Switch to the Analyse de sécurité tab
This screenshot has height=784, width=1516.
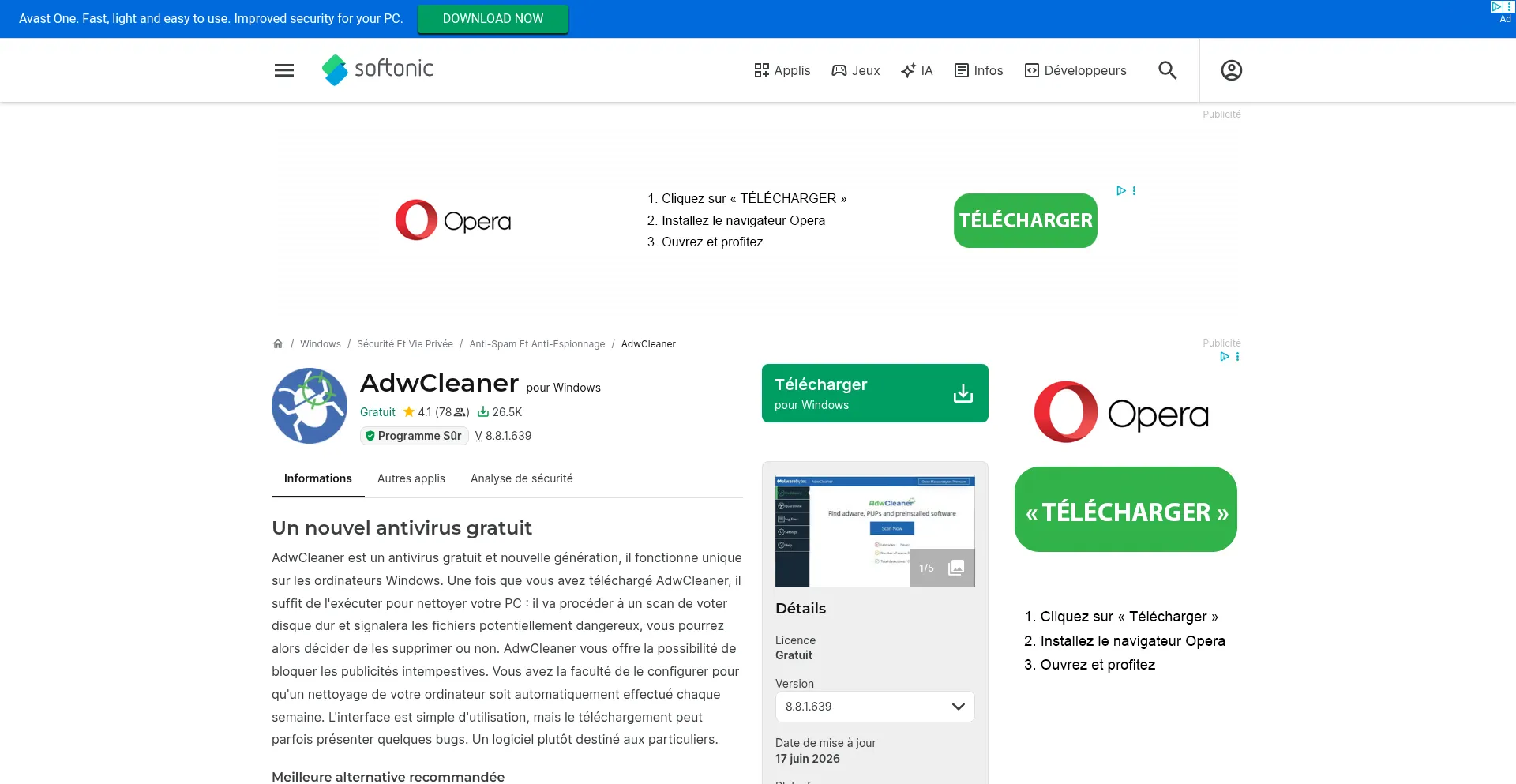pos(522,478)
